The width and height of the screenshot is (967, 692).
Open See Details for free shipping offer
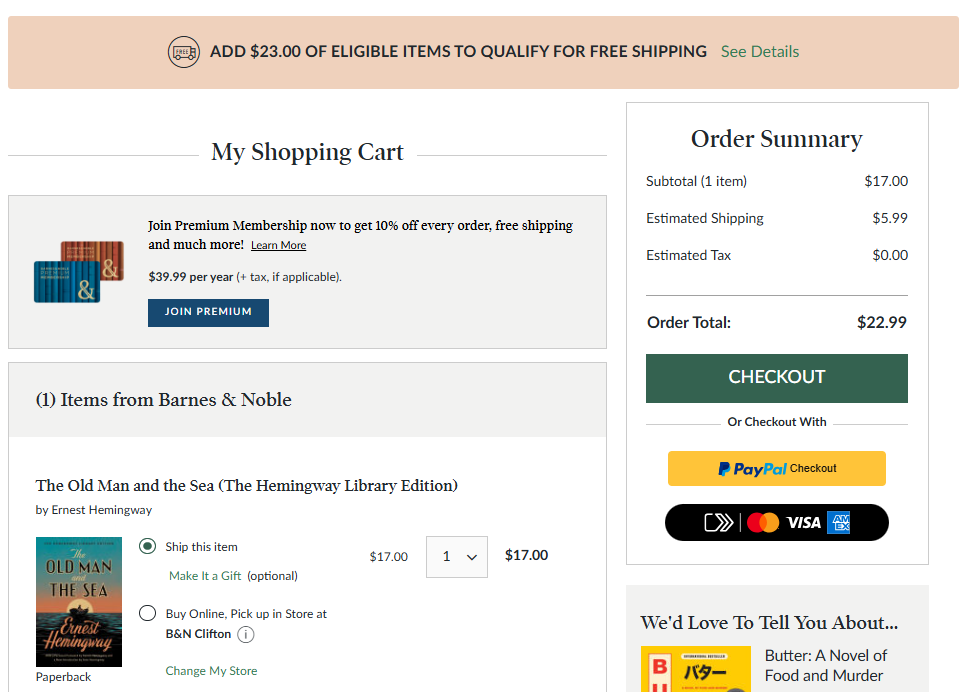coord(760,51)
